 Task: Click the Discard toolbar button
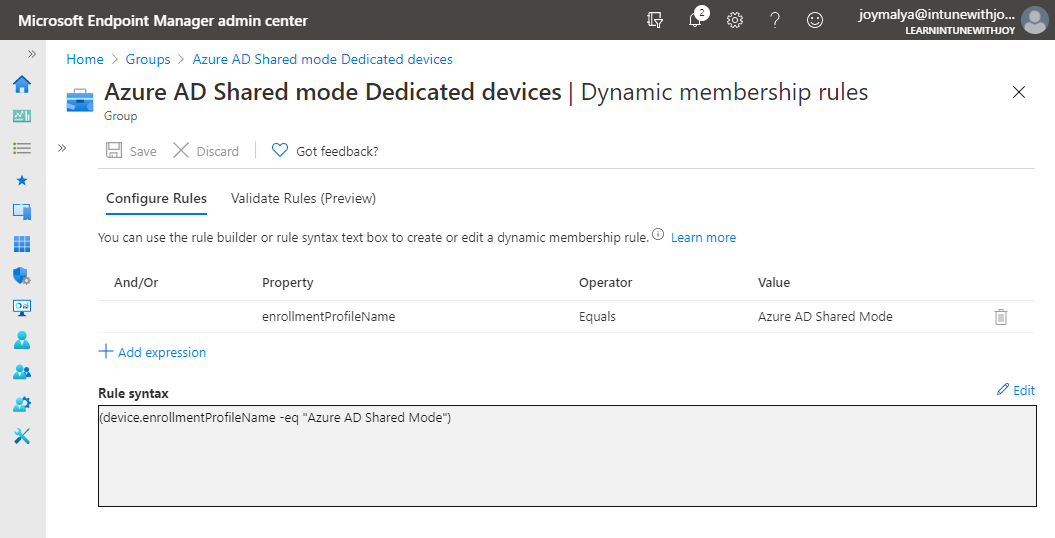pos(206,151)
